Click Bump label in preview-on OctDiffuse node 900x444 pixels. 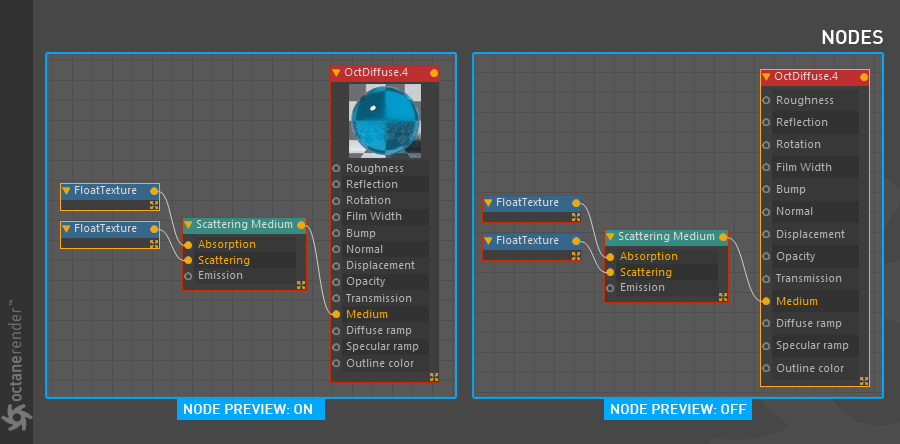(360, 233)
